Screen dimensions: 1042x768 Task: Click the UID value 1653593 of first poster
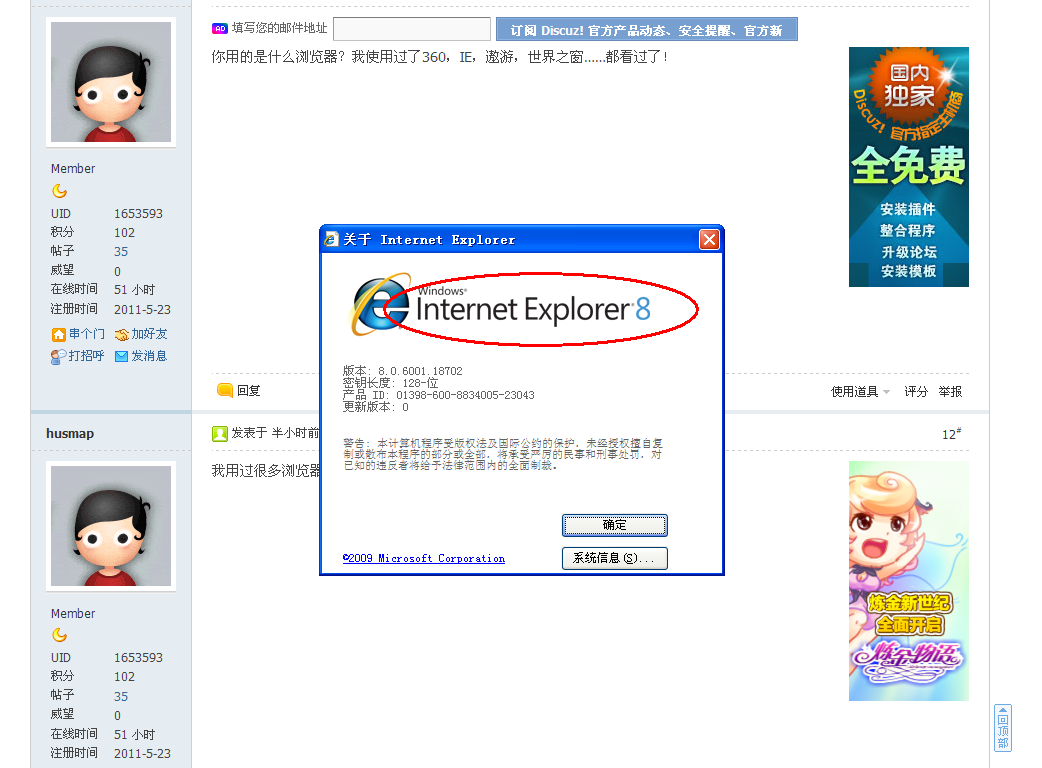pyautogui.click(x=138, y=213)
